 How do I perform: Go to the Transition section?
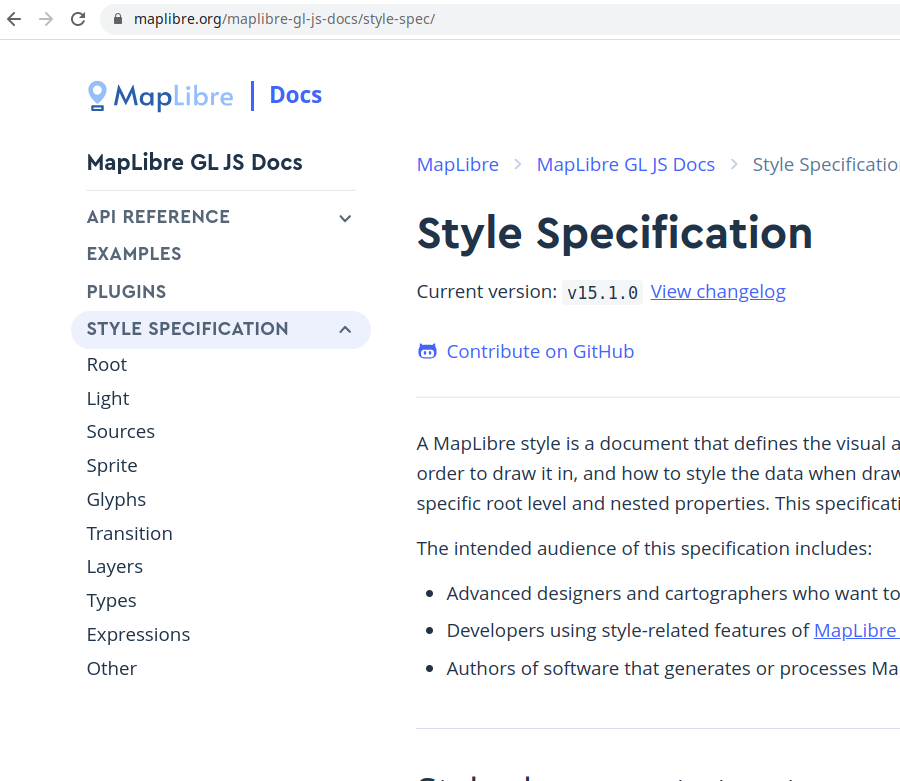coord(130,534)
